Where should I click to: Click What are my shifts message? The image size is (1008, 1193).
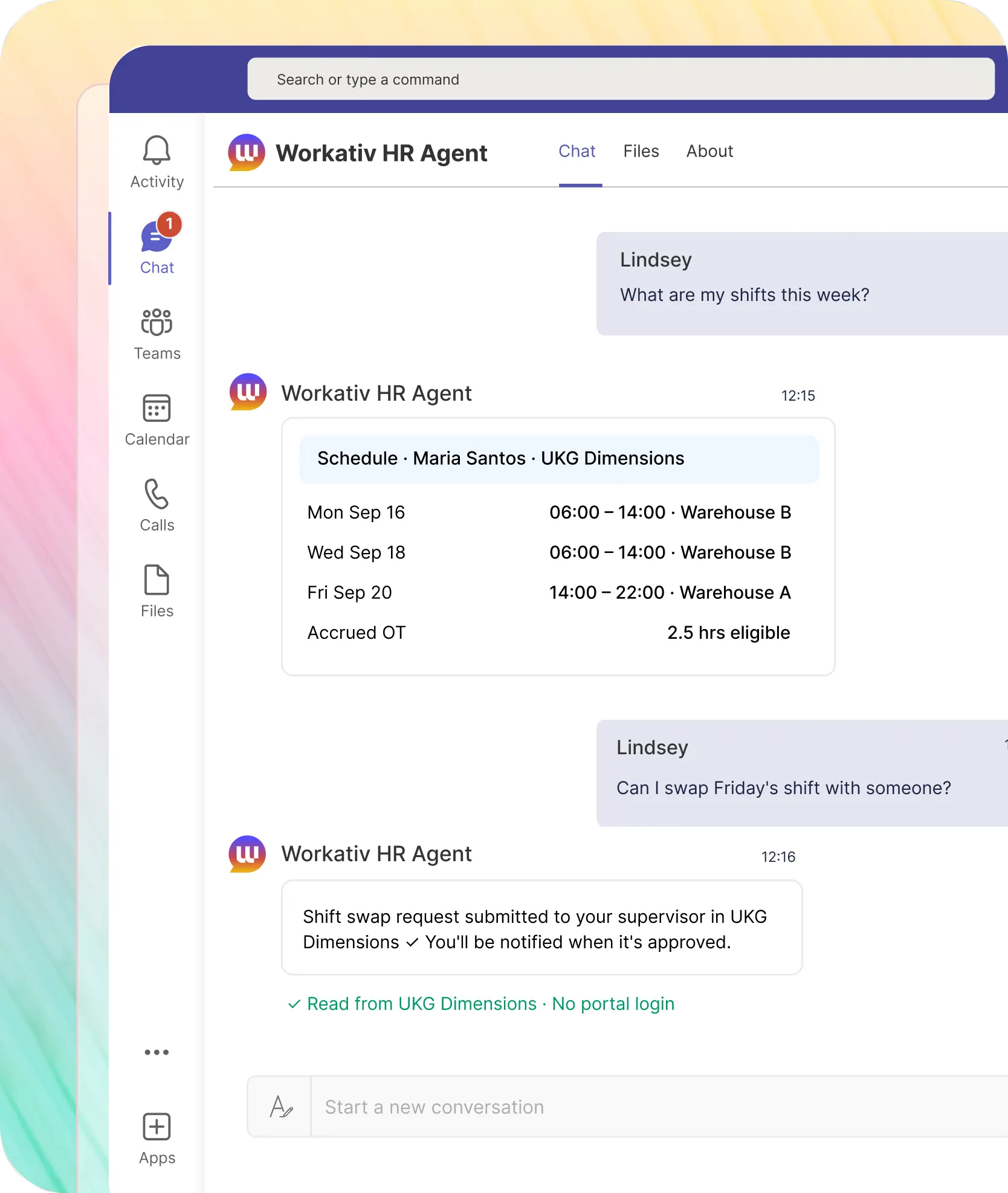[x=745, y=295]
